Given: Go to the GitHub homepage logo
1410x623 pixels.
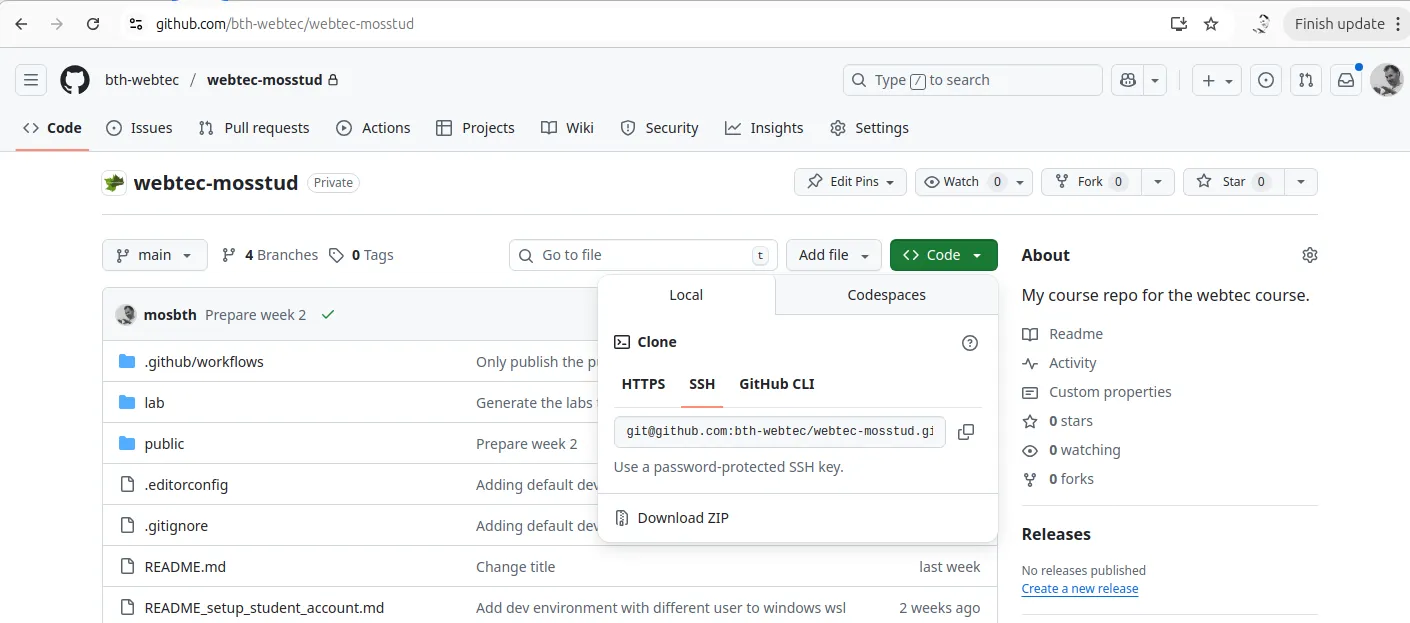Looking at the screenshot, I should [75, 80].
